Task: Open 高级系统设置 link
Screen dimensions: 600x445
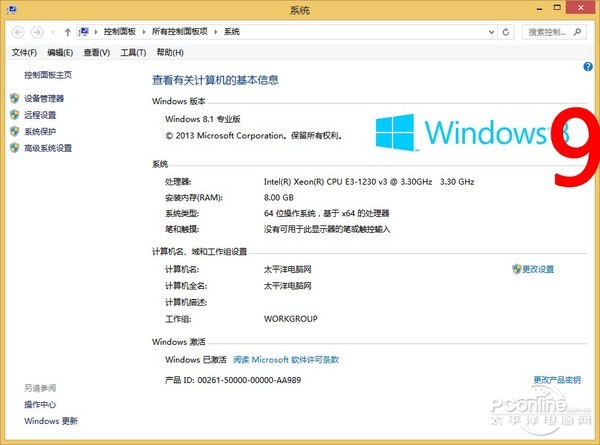Action: pyautogui.click(x=48, y=148)
